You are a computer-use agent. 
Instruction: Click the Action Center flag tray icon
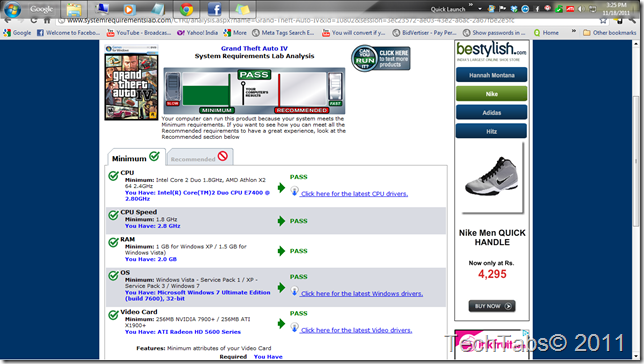[x=502, y=9]
